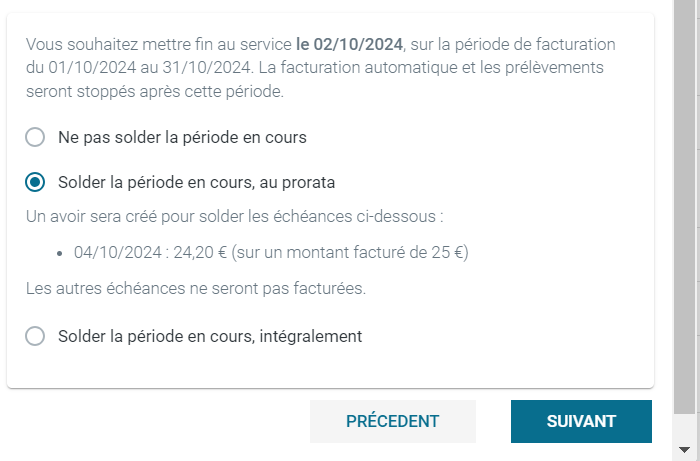Go back with the PRÉCEDENT button

tap(393, 421)
